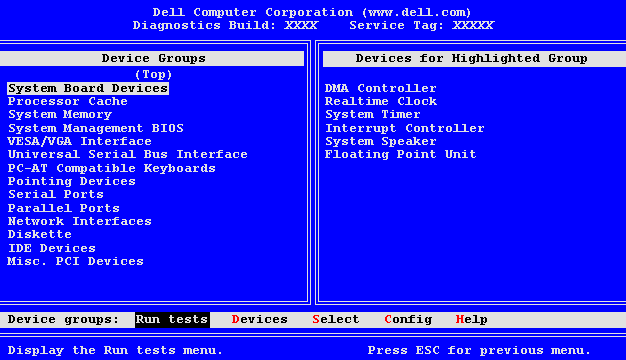Open the Devices menu
The height and width of the screenshot is (360, 626).
point(260,320)
